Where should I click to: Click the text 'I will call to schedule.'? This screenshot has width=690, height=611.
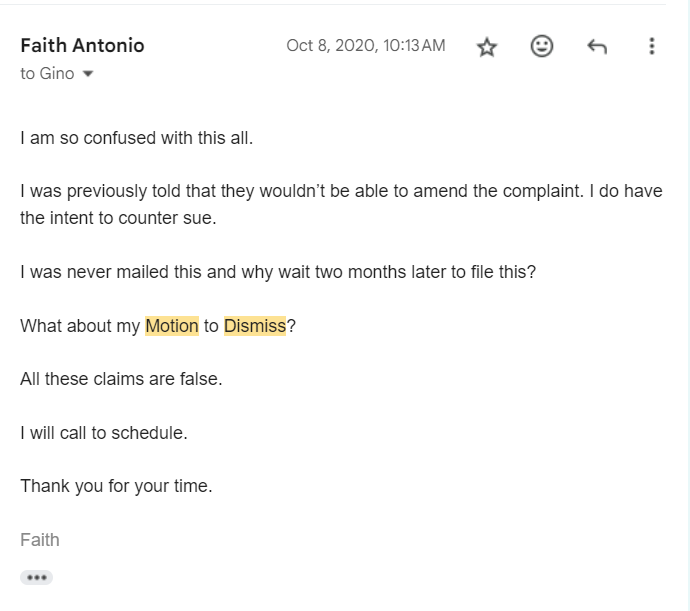104,433
